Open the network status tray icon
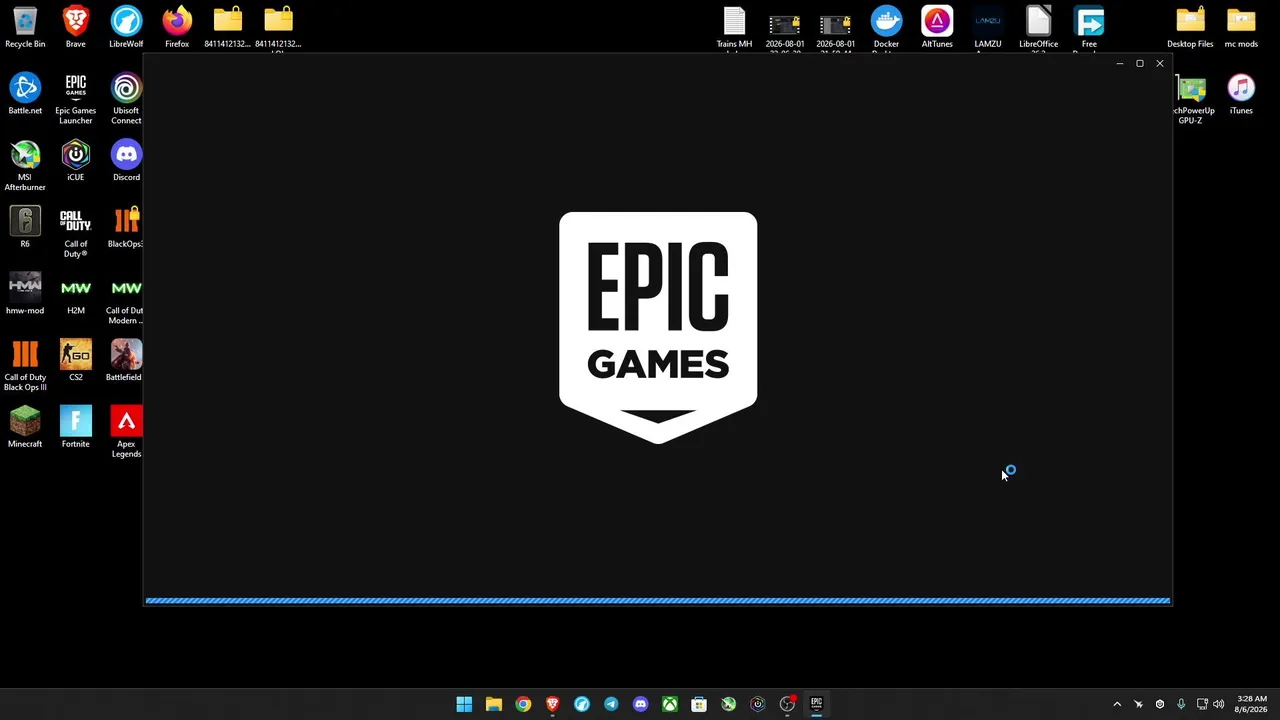The image size is (1280, 720). [1202, 704]
